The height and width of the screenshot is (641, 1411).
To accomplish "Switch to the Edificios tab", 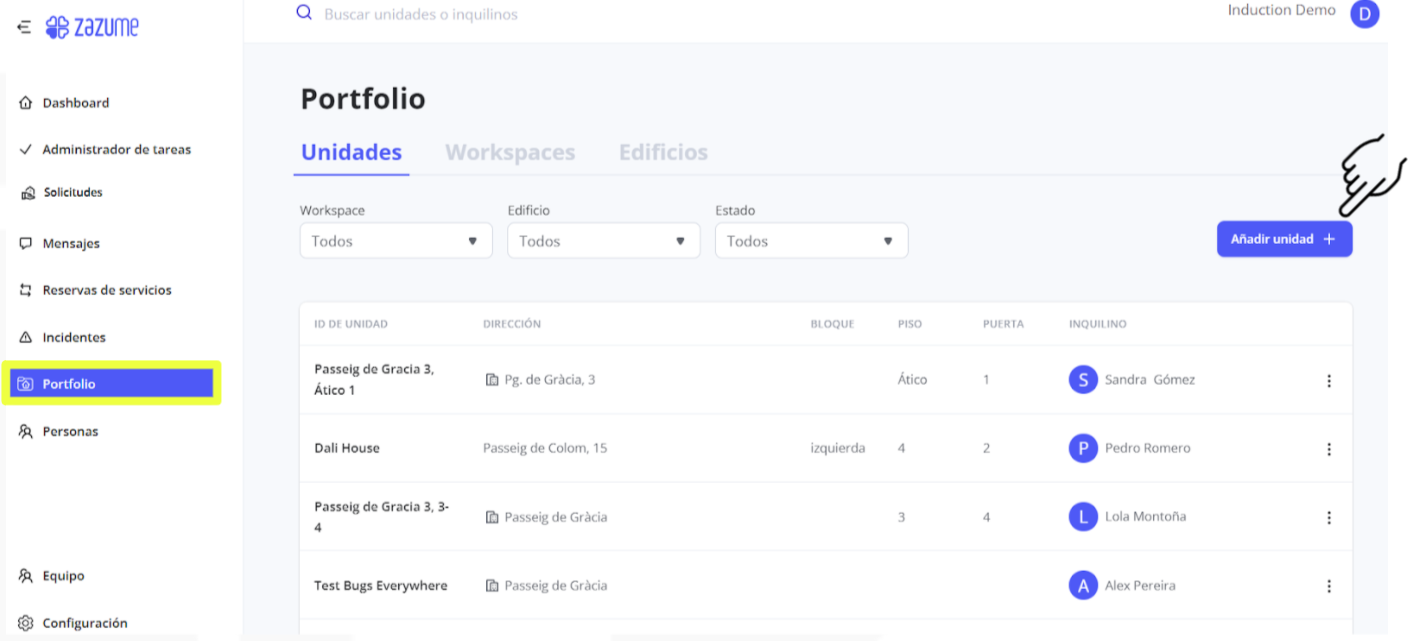I will tap(663, 153).
